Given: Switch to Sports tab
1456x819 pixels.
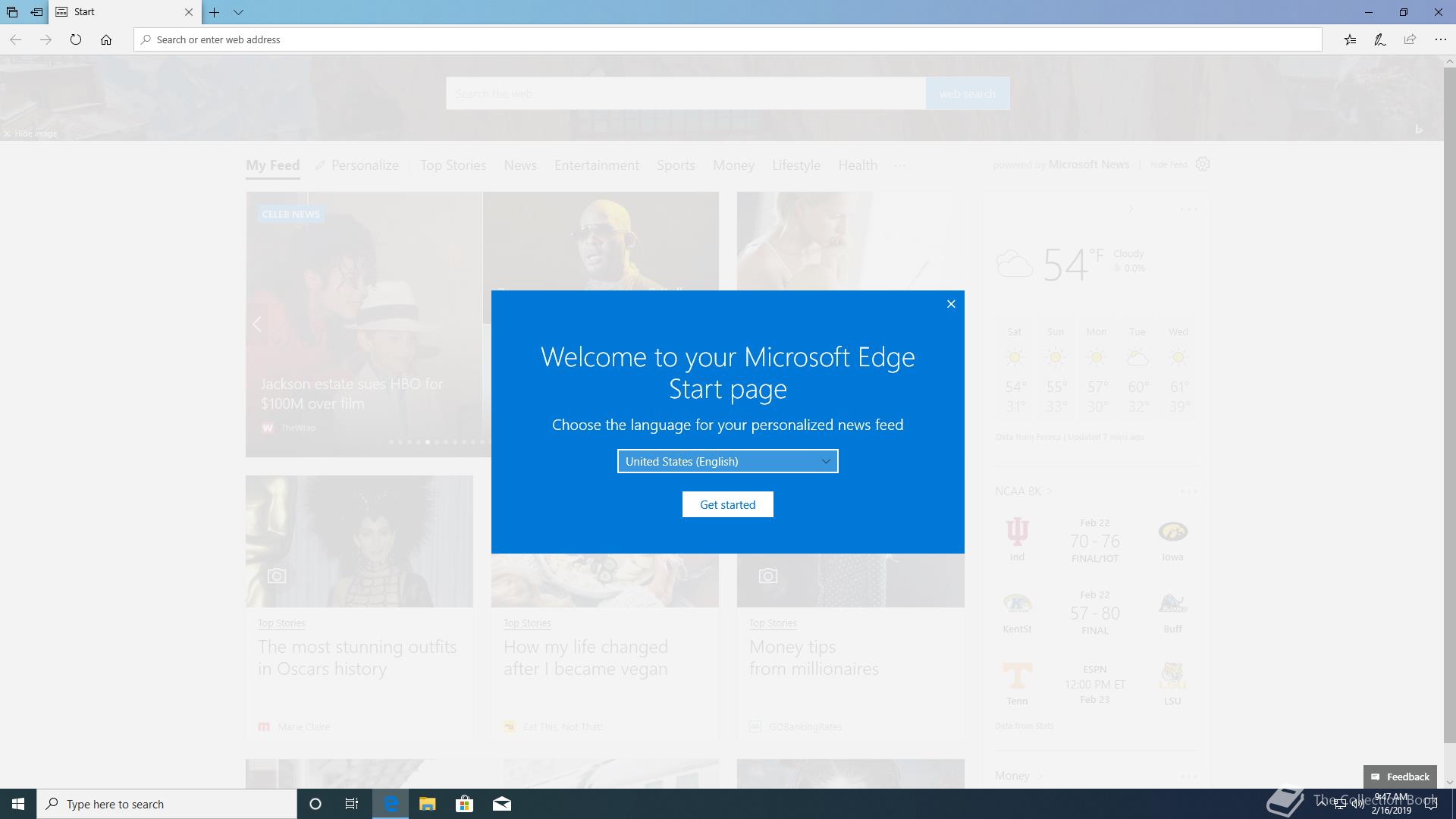Looking at the screenshot, I should pos(676,165).
